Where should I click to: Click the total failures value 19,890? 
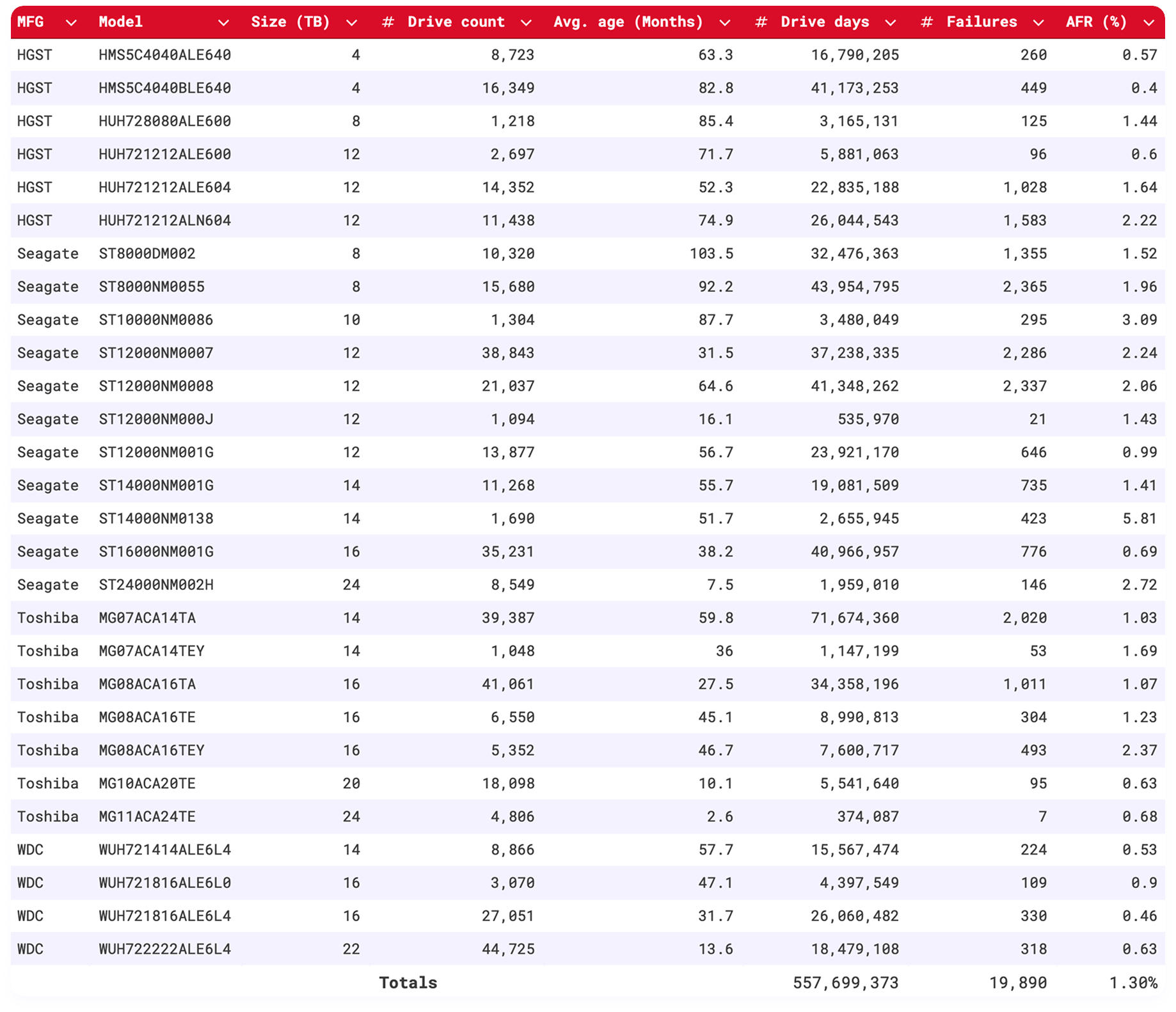click(x=1017, y=983)
